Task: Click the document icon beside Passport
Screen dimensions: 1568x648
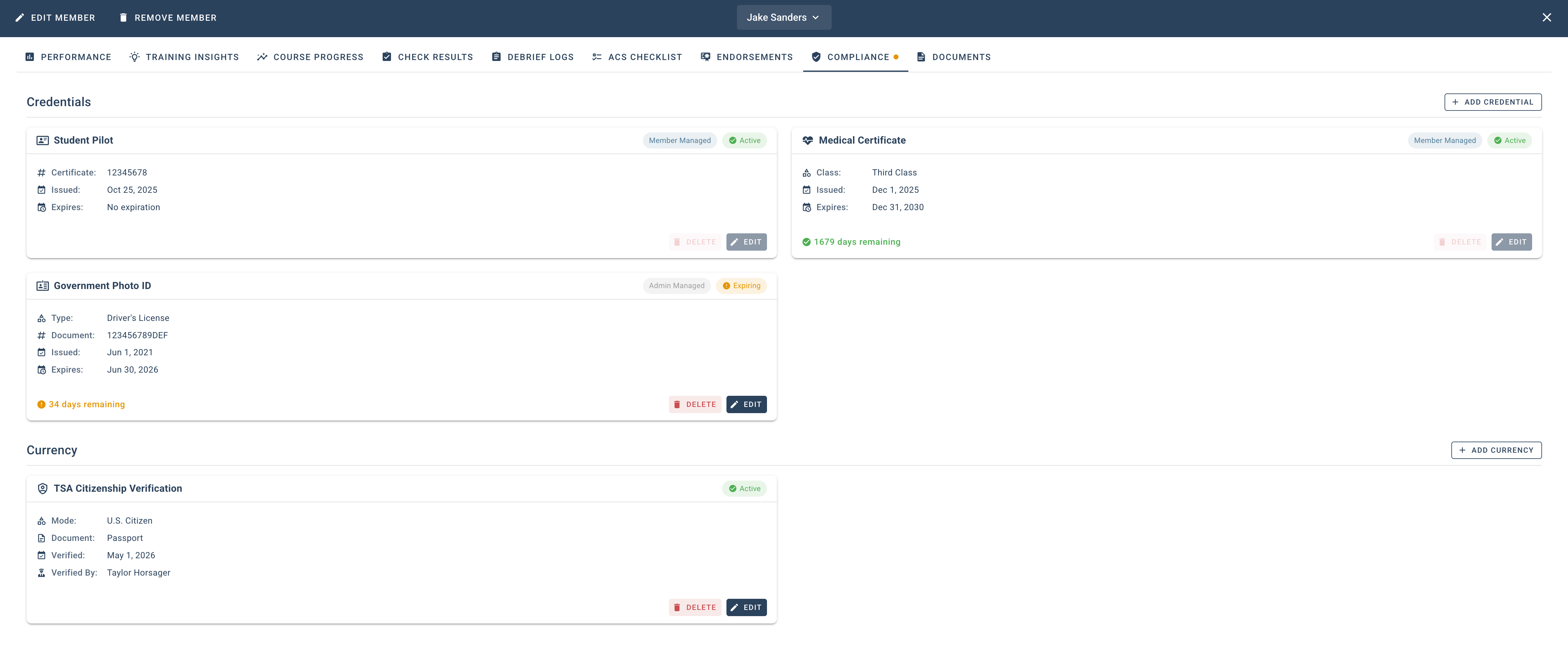Action: coord(41,538)
